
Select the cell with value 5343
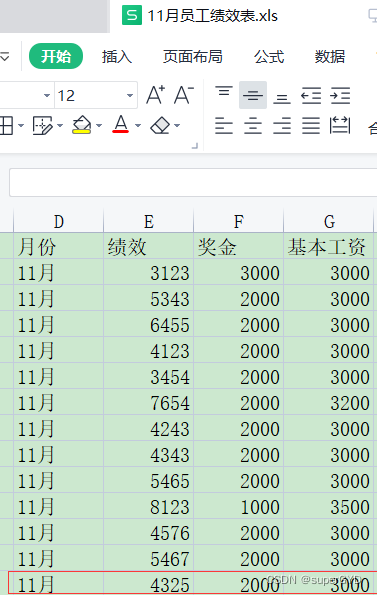[149, 298]
